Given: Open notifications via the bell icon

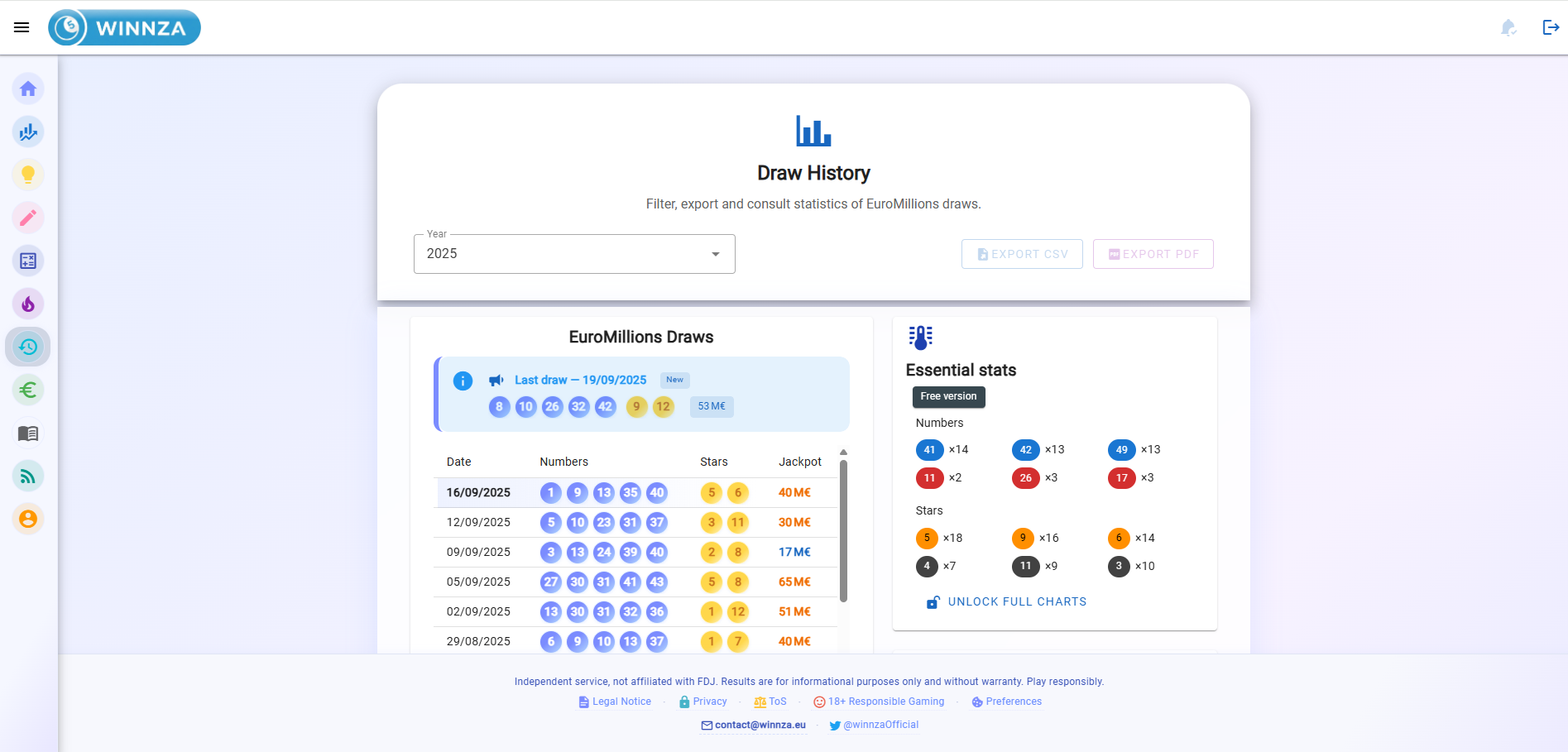Looking at the screenshot, I should pyautogui.click(x=1508, y=27).
